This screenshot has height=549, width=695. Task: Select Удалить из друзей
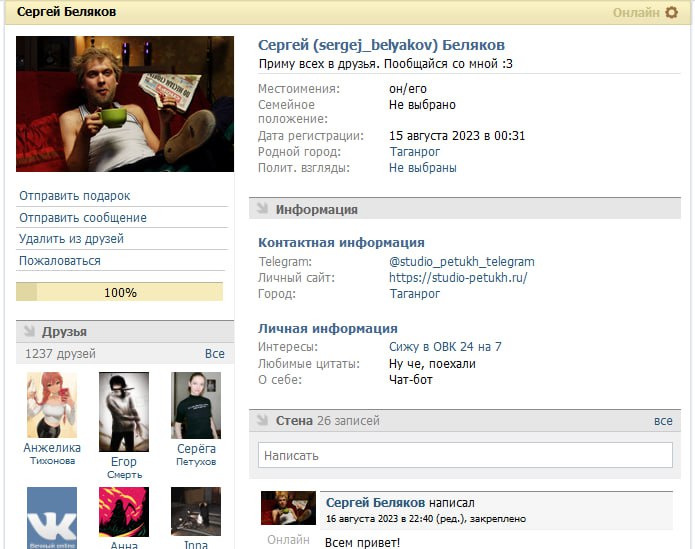(71, 239)
